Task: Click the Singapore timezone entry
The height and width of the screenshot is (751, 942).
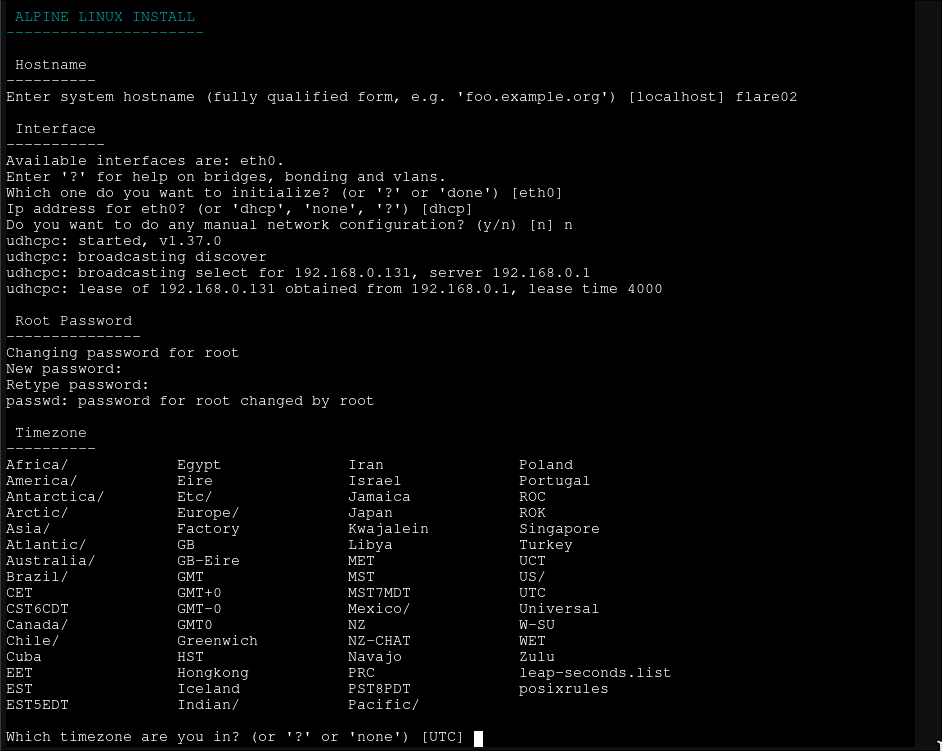Action: pos(559,529)
